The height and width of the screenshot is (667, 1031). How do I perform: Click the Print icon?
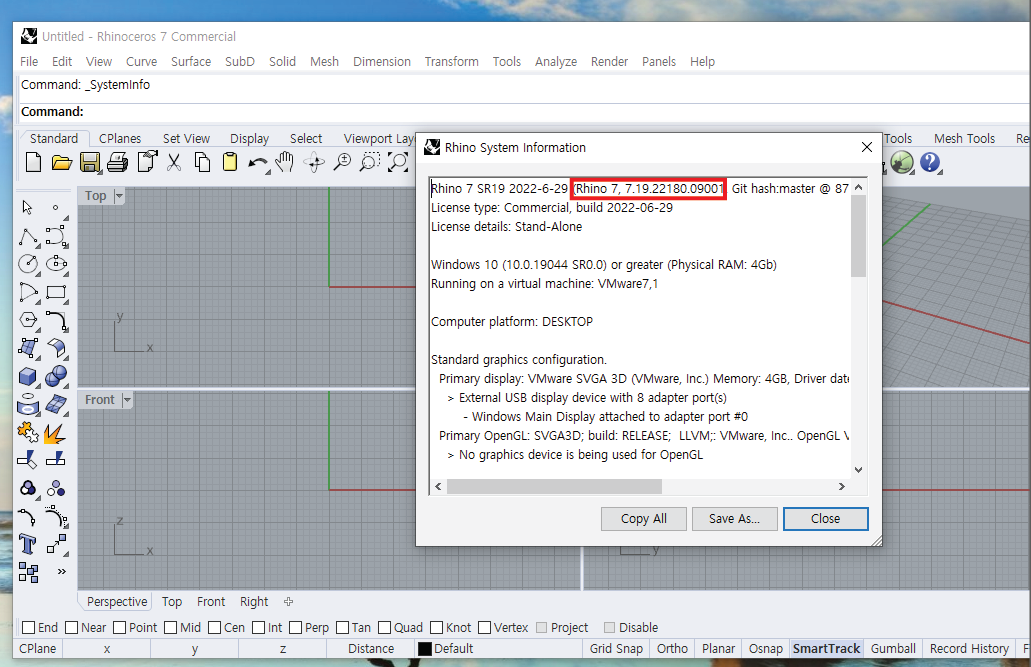(x=117, y=162)
